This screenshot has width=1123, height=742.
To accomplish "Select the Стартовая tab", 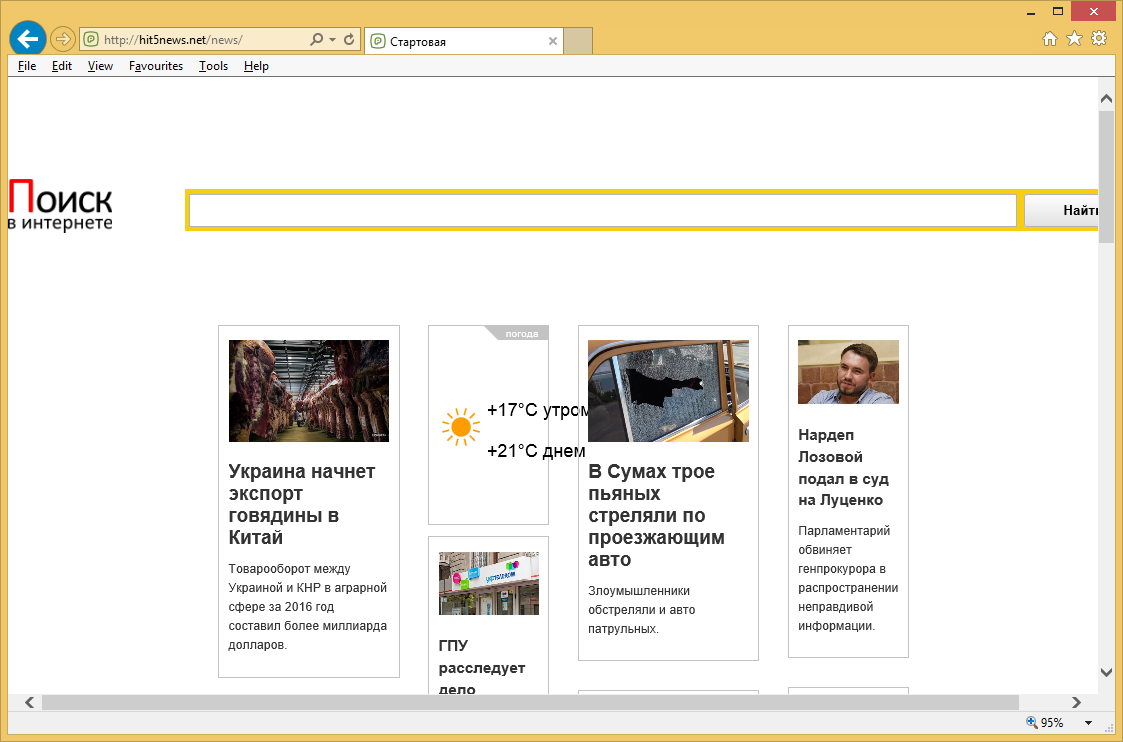I will (x=464, y=42).
